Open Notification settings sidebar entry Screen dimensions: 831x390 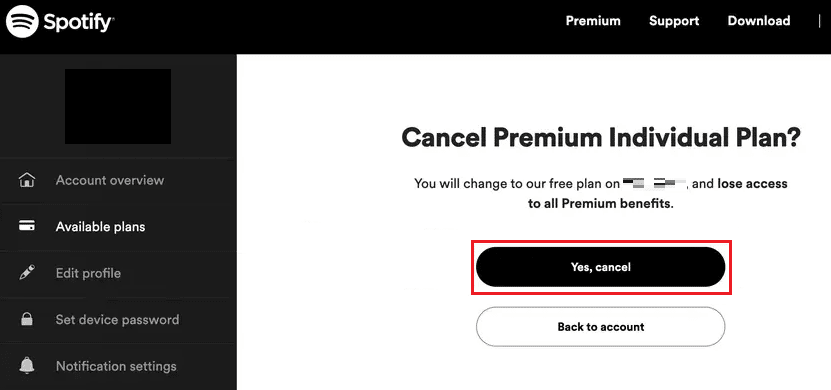[x=116, y=366]
